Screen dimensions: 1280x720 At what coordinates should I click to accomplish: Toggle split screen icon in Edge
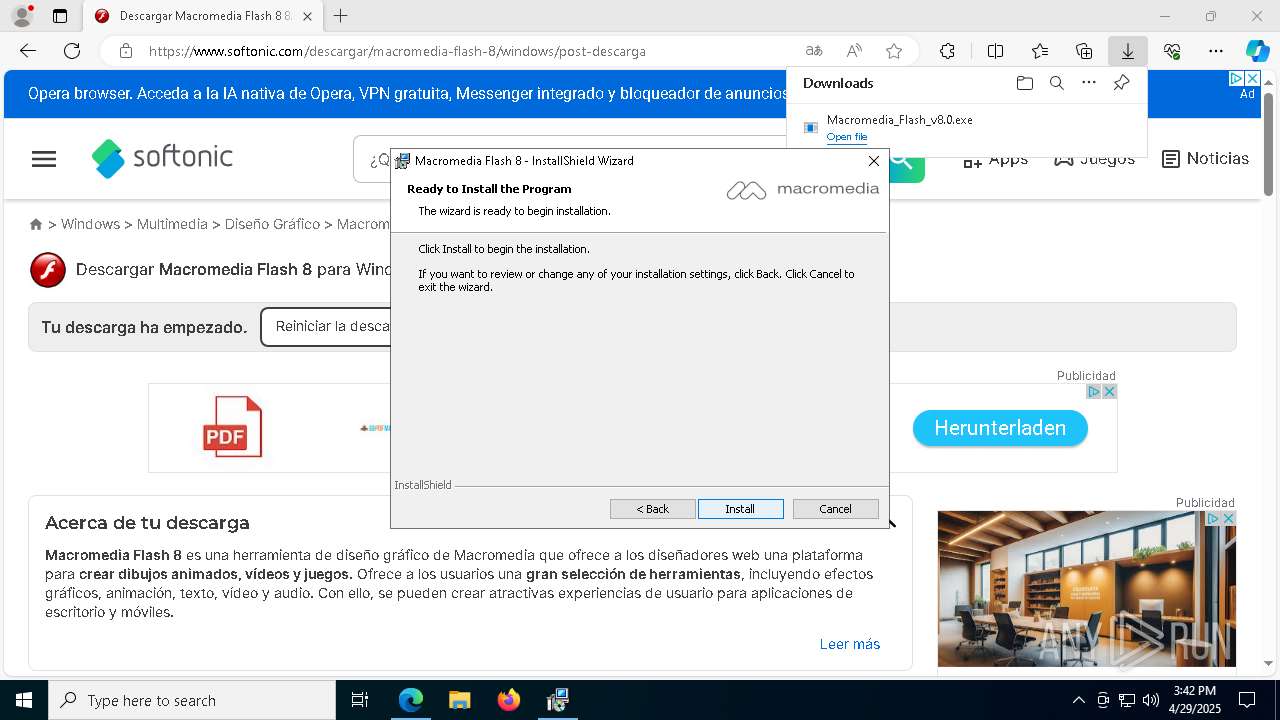click(x=995, y=51)
